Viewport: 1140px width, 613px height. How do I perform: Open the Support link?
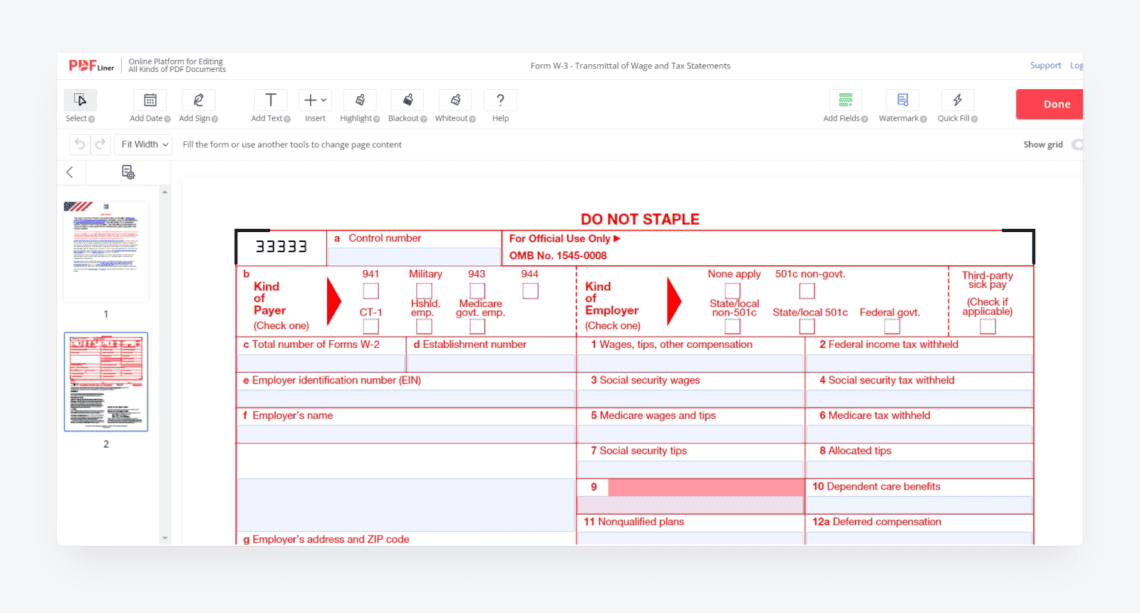point(1045,64)
